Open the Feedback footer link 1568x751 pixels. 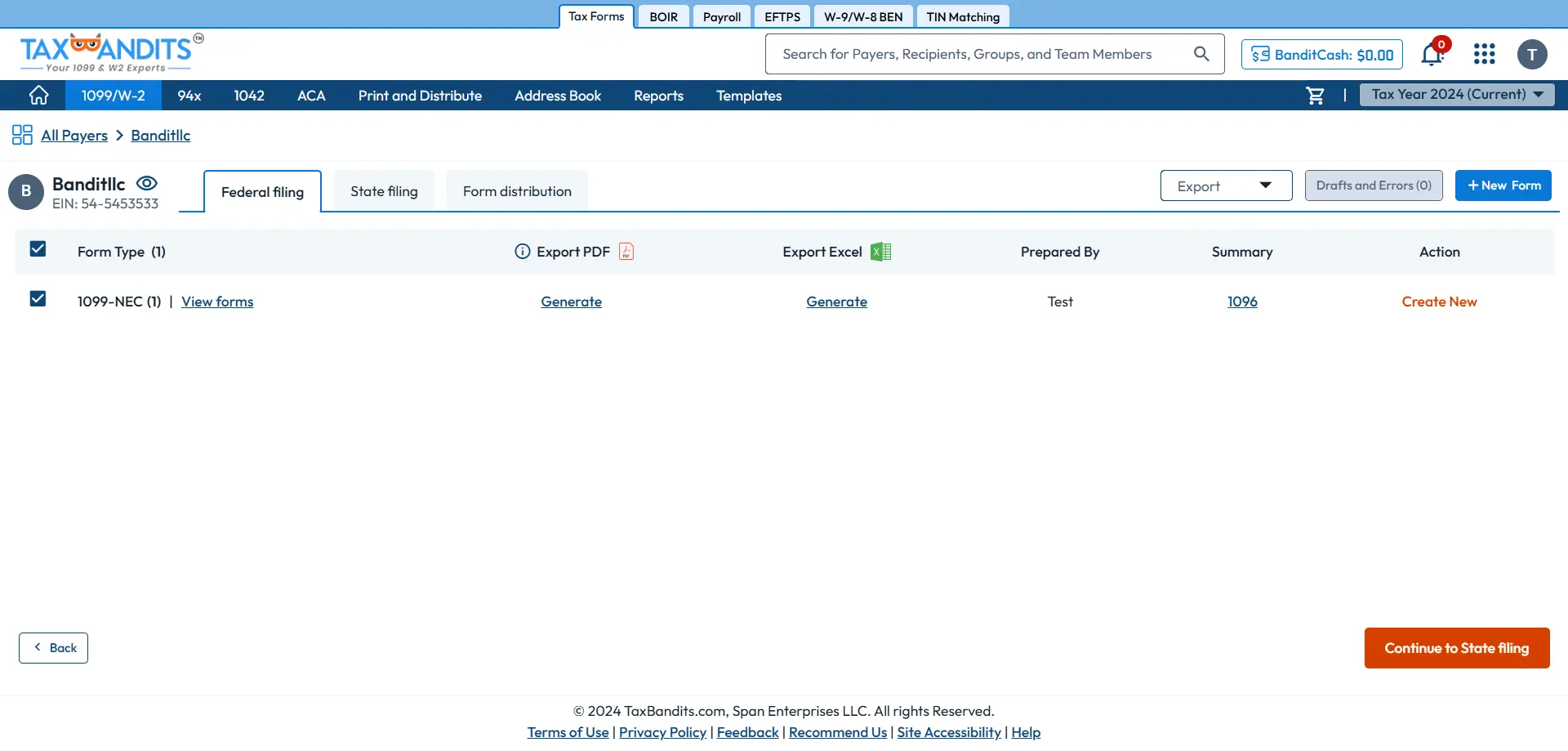pyautogui.click(x=747, y=732)
